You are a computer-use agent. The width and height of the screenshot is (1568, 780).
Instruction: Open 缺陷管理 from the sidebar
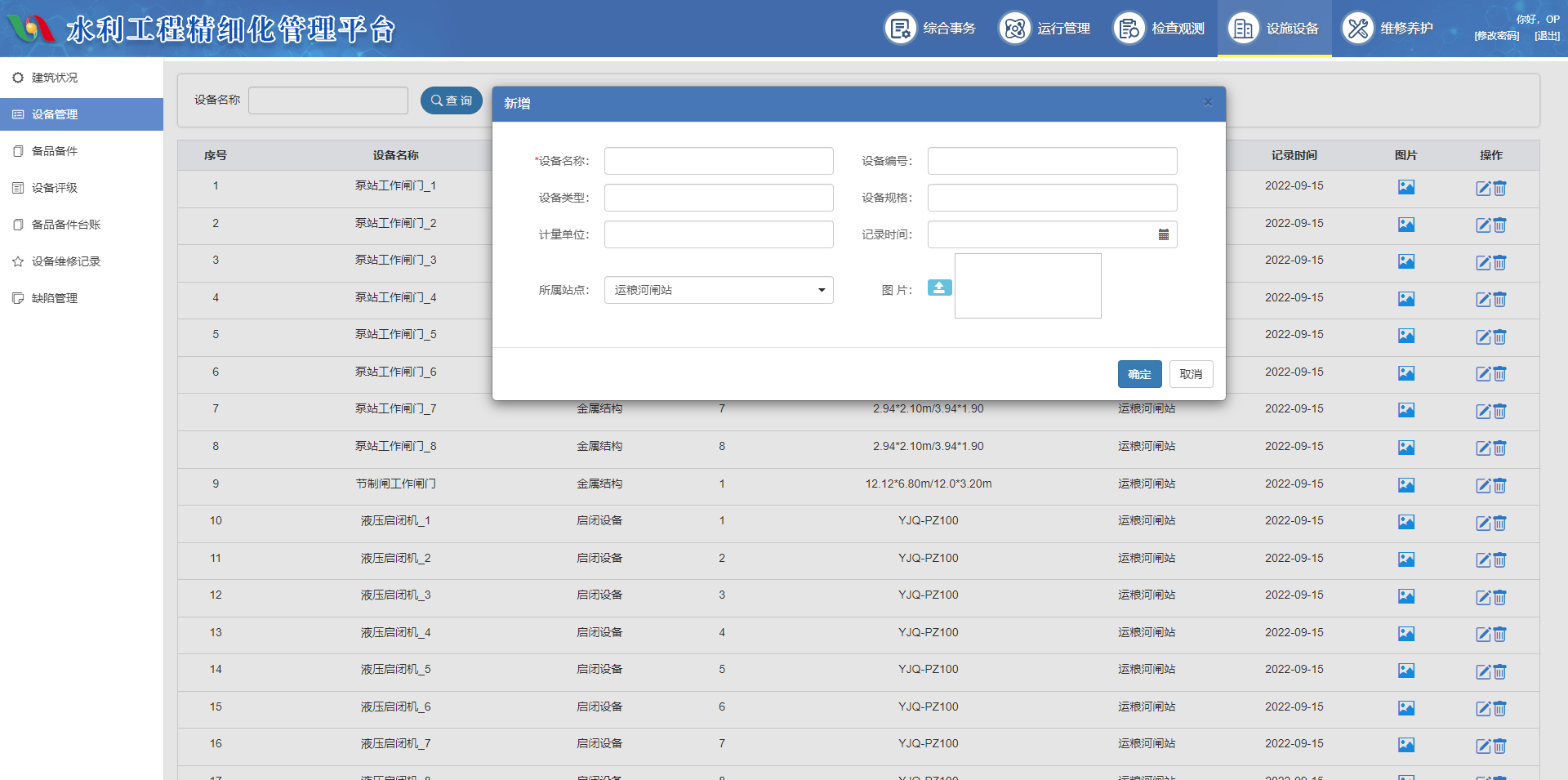pos(55,298)
